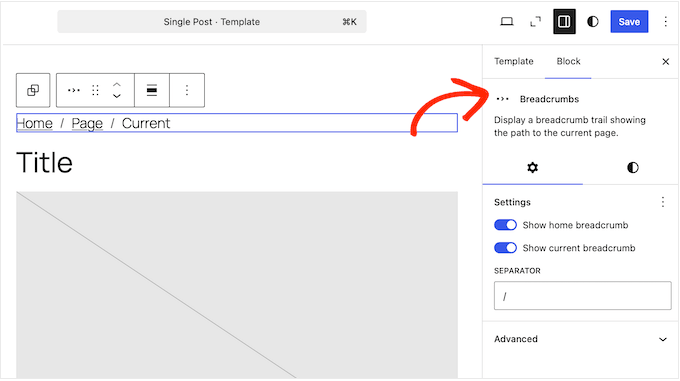
Task: Switch to the Block tab
Action: pyautogui.click(x=568, y=62)
